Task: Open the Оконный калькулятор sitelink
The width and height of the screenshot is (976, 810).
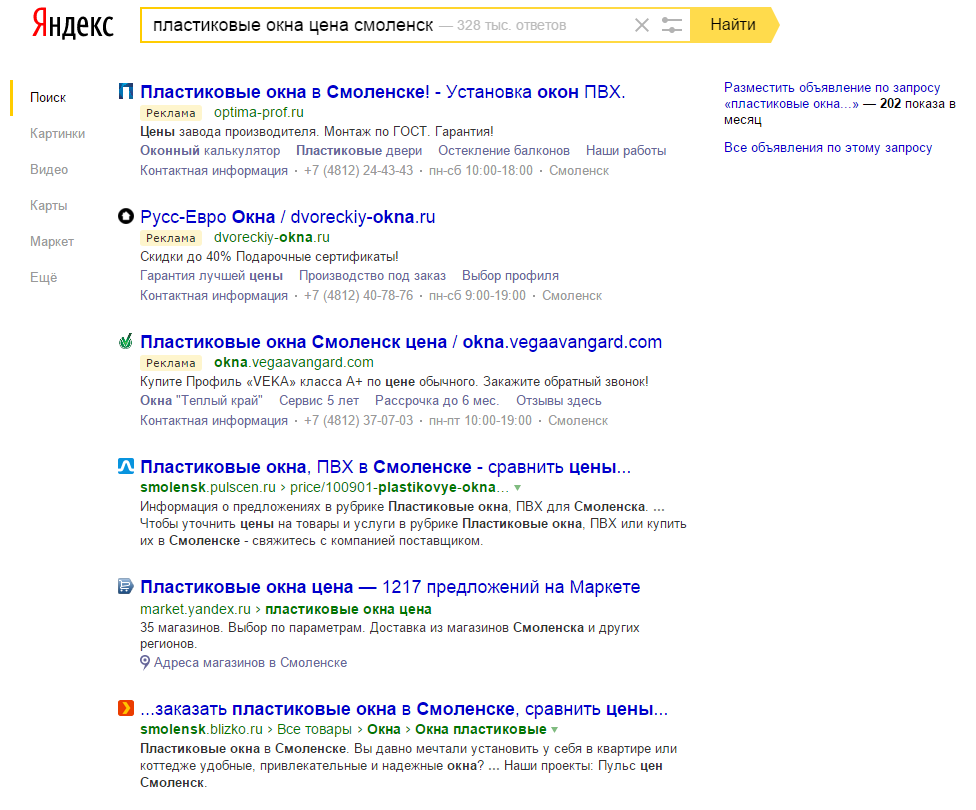Action: point(210,151)
